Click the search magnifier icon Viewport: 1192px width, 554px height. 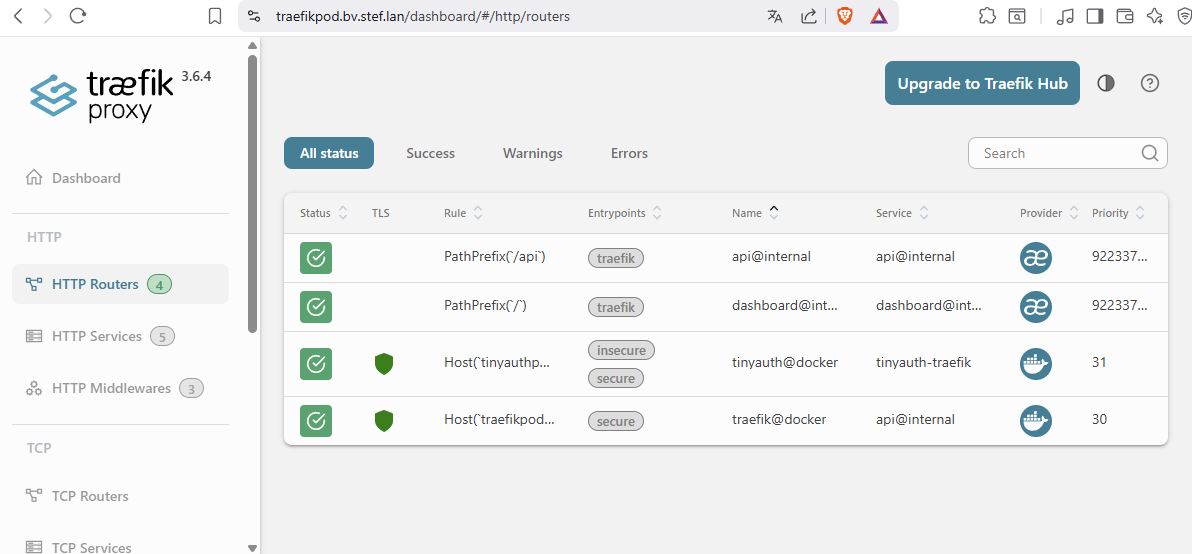click(1150, 153)
